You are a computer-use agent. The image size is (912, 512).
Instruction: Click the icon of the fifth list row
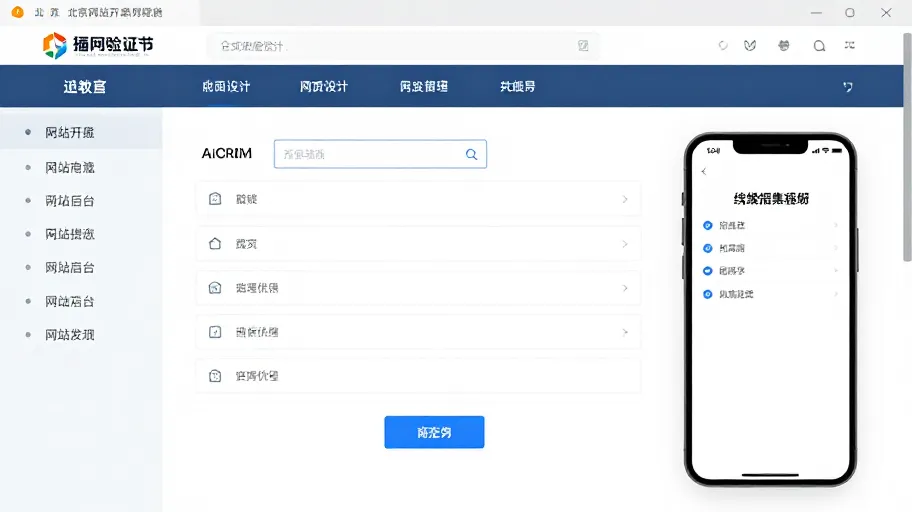[x=215, y=376]
